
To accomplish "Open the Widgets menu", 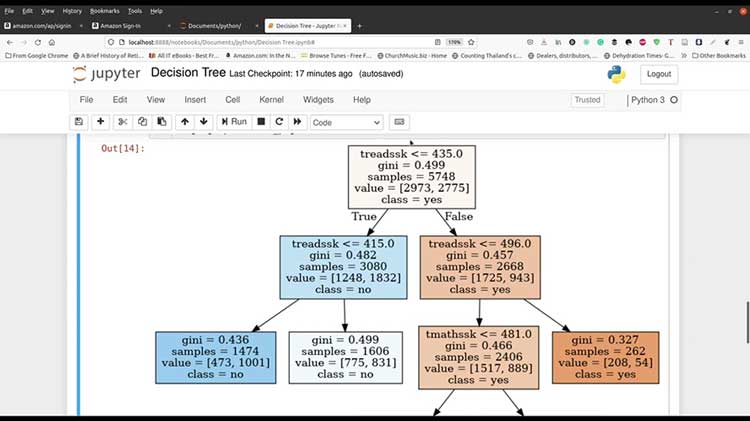I will [x=318, y=100].
